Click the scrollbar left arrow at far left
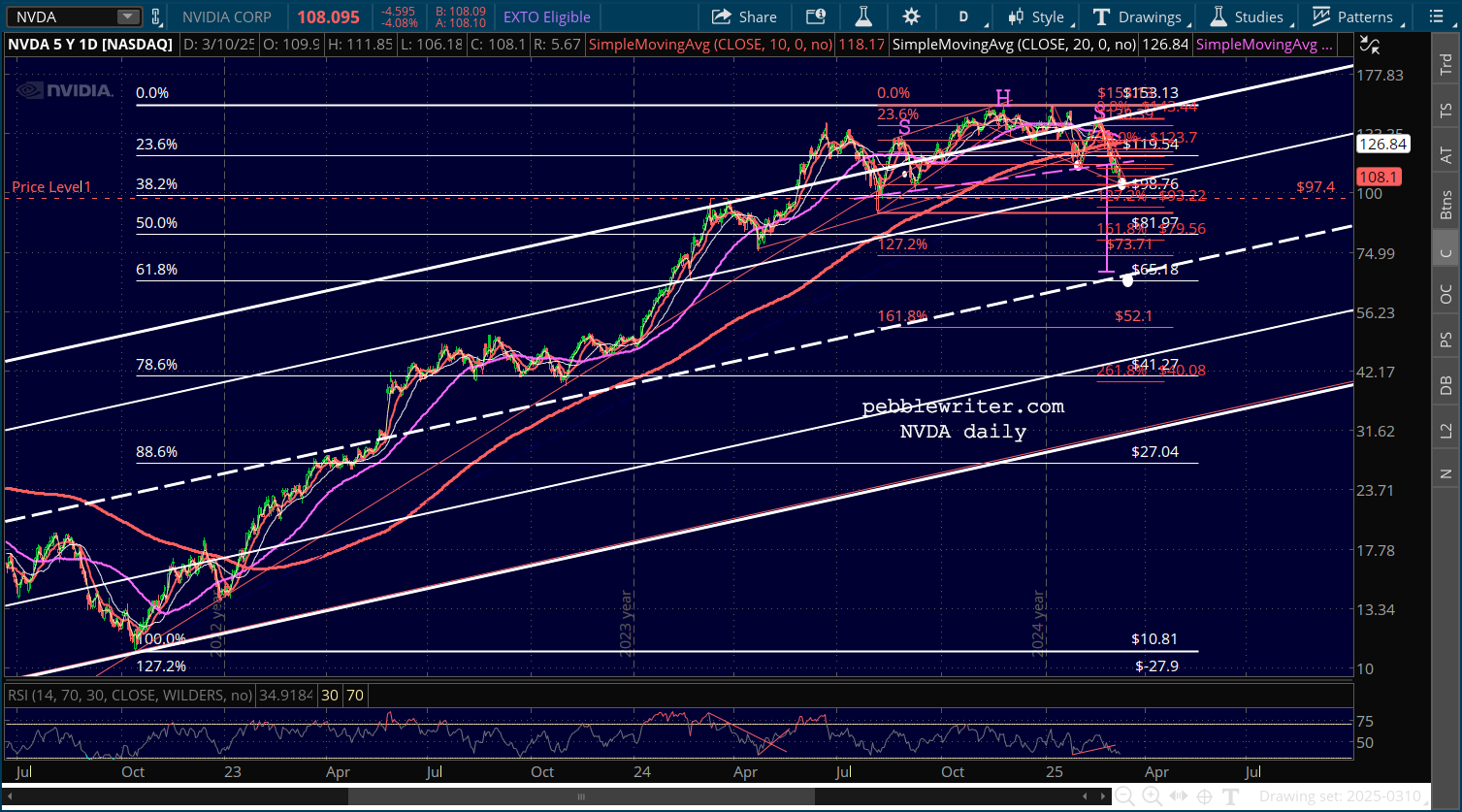Viewport: 1462px width, 812px height. coord(8,797)
